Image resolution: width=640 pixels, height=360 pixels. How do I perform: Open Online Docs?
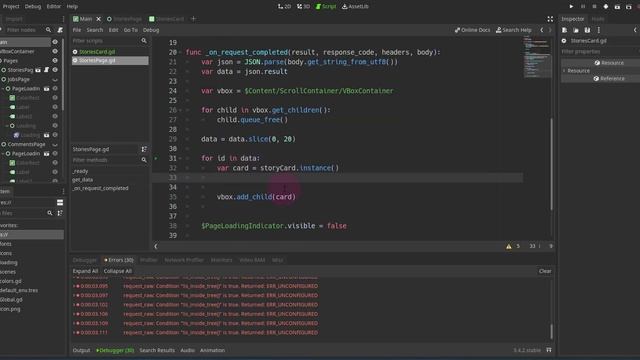472,30
